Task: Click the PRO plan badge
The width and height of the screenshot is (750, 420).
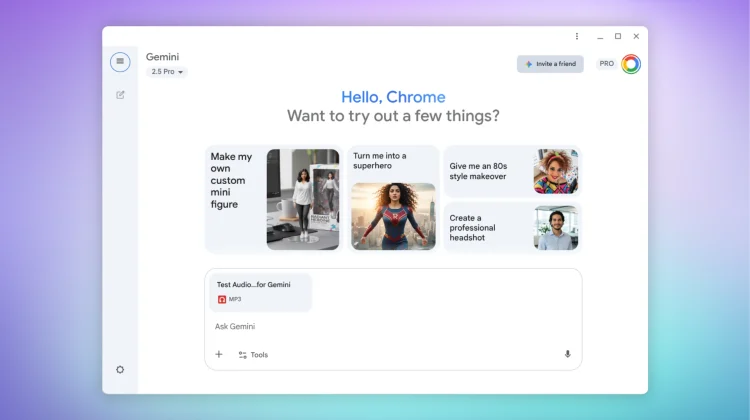Action: [606, 64]
